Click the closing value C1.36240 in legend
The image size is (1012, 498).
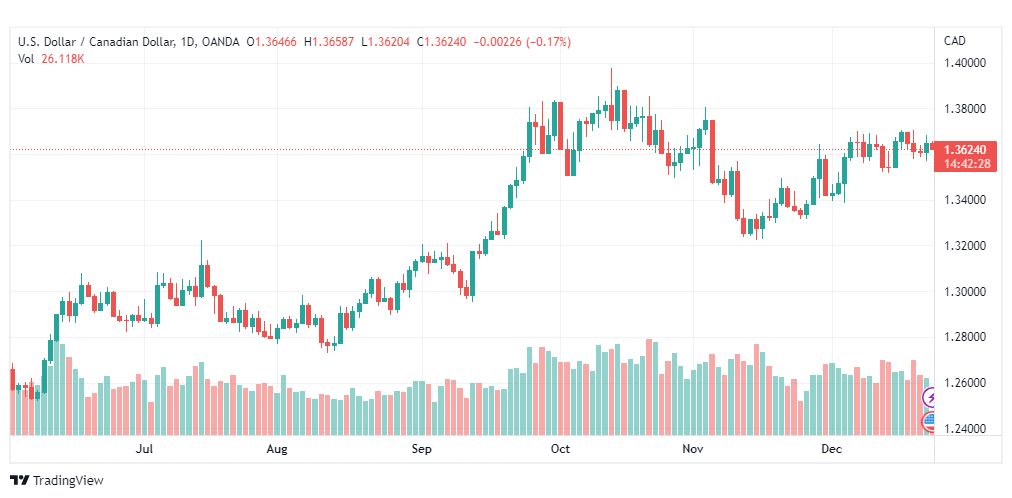click(x=442, y=42)
